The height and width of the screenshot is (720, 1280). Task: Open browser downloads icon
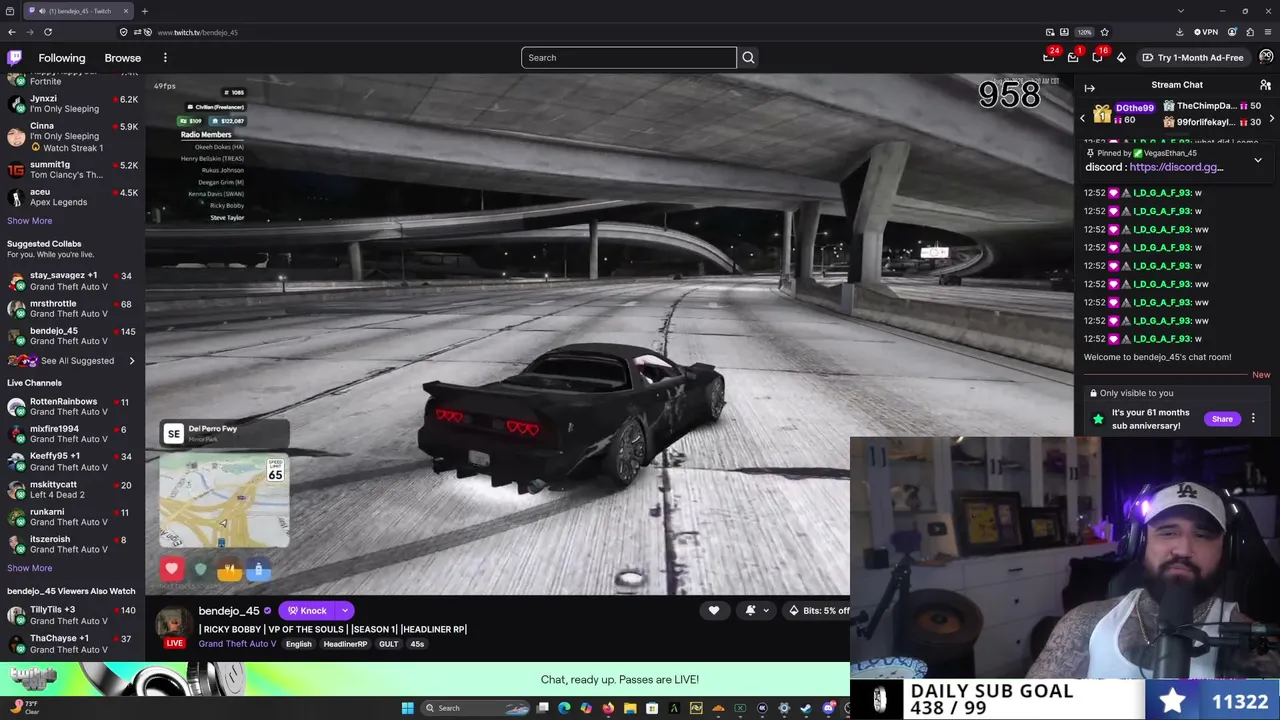pos(1180,32)
